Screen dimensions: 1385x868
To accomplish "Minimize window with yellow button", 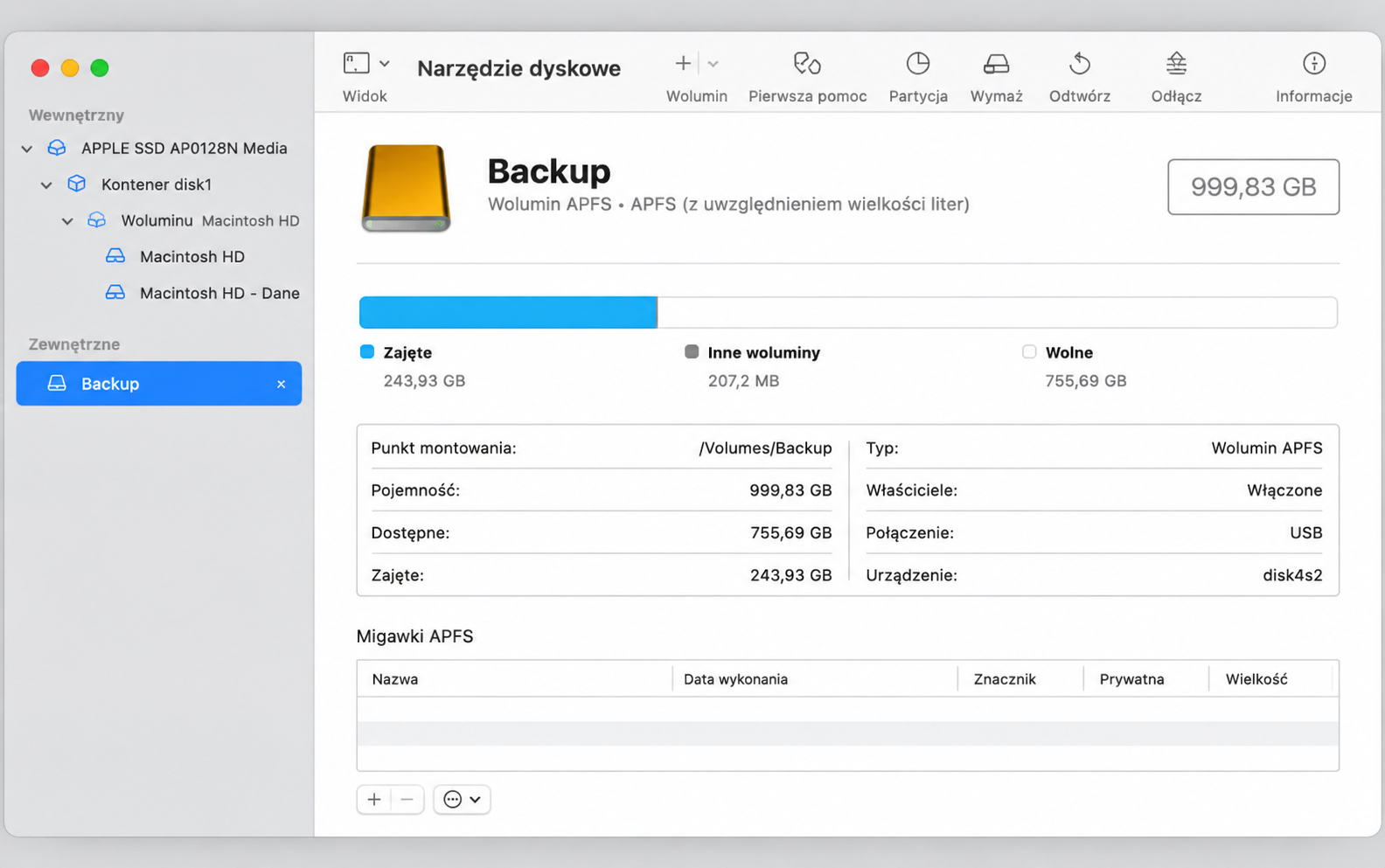I will pyautogui.click(x=70, y=67).
